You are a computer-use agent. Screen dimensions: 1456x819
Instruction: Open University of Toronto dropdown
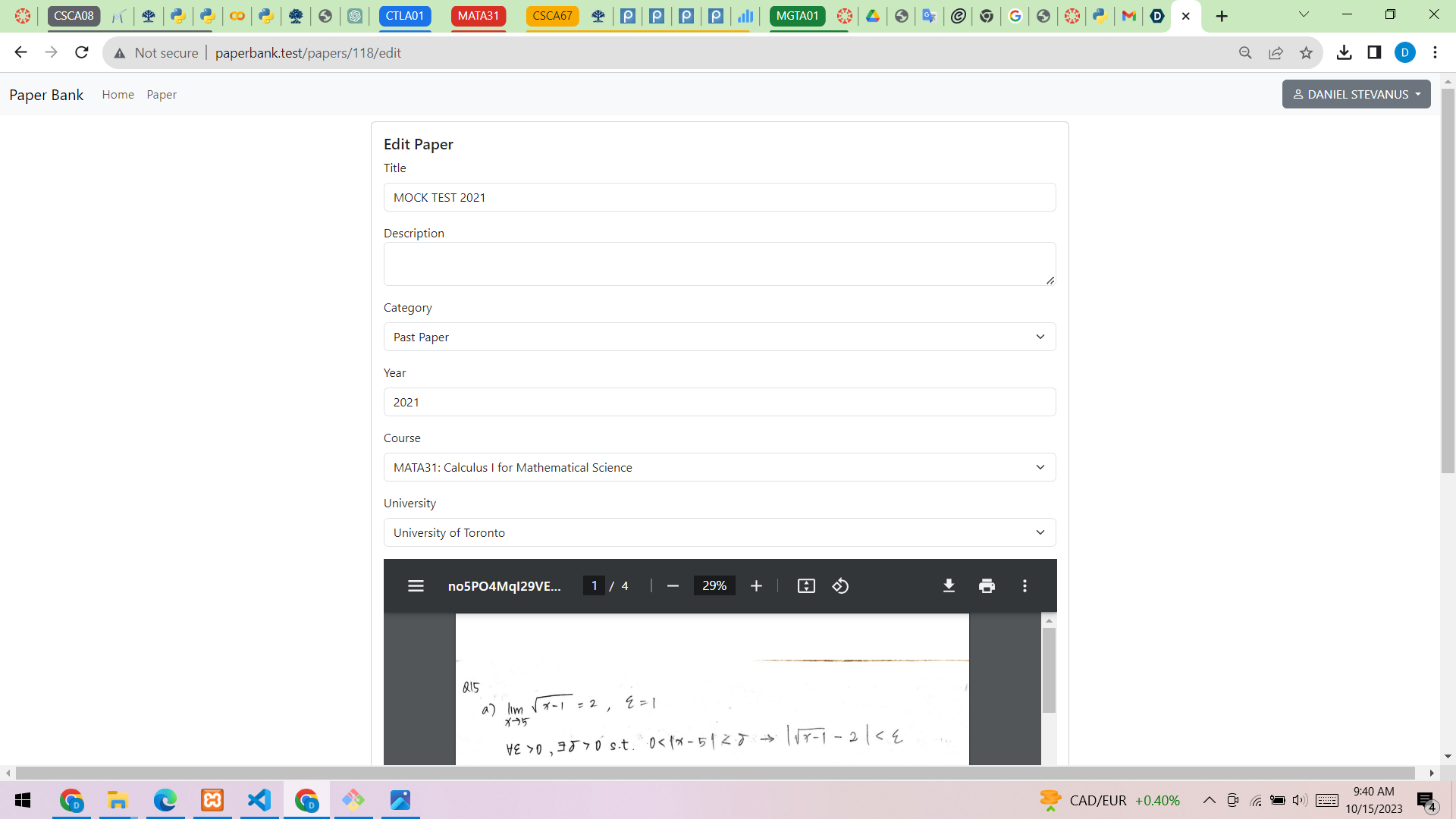[x=719, y=532]
